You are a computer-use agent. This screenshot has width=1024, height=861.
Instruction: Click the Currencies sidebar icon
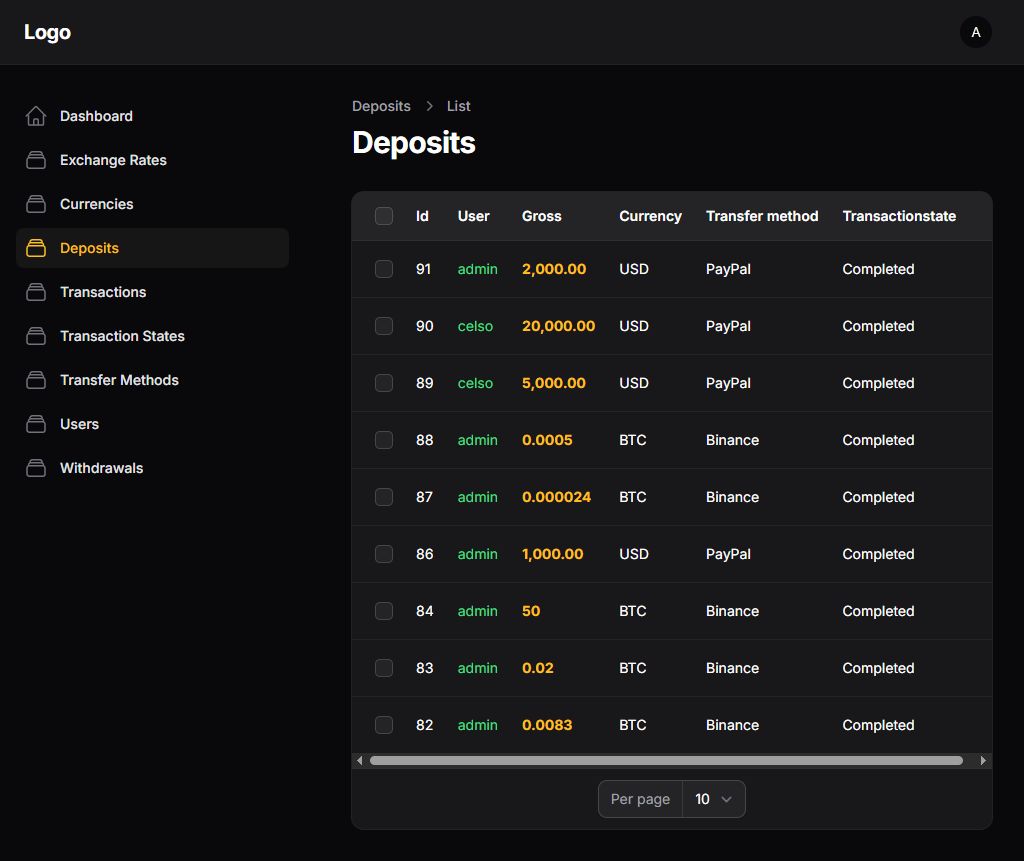click(x=36, y=204)
